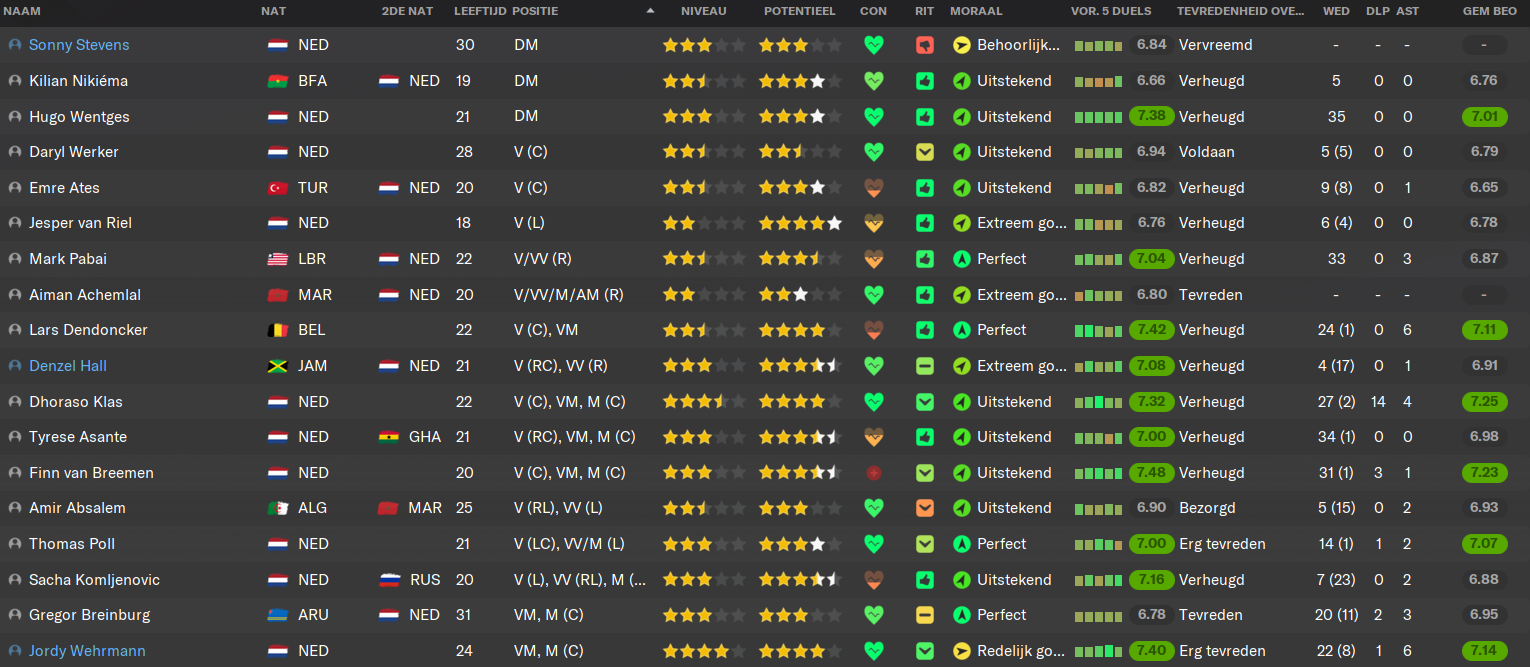Click Jesper van Riel's potential star rating

tap(800, 223)
